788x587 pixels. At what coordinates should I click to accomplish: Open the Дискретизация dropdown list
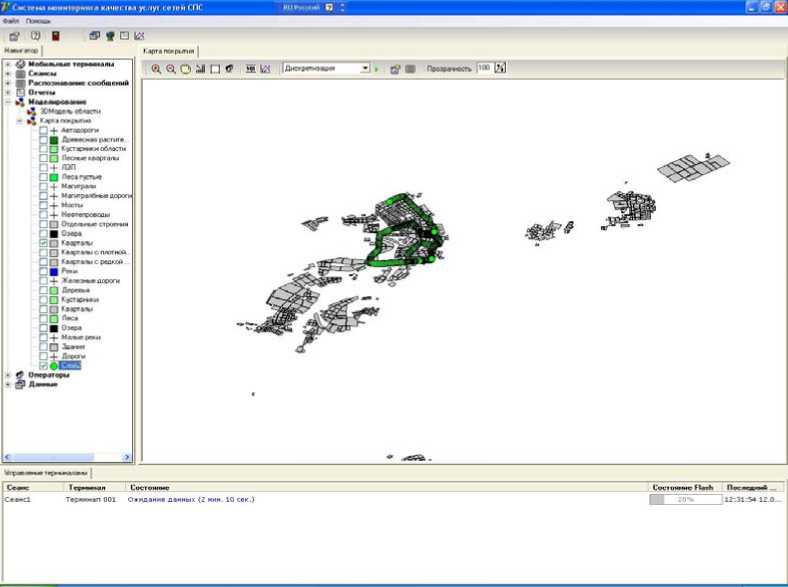click(x=365, y=69)
